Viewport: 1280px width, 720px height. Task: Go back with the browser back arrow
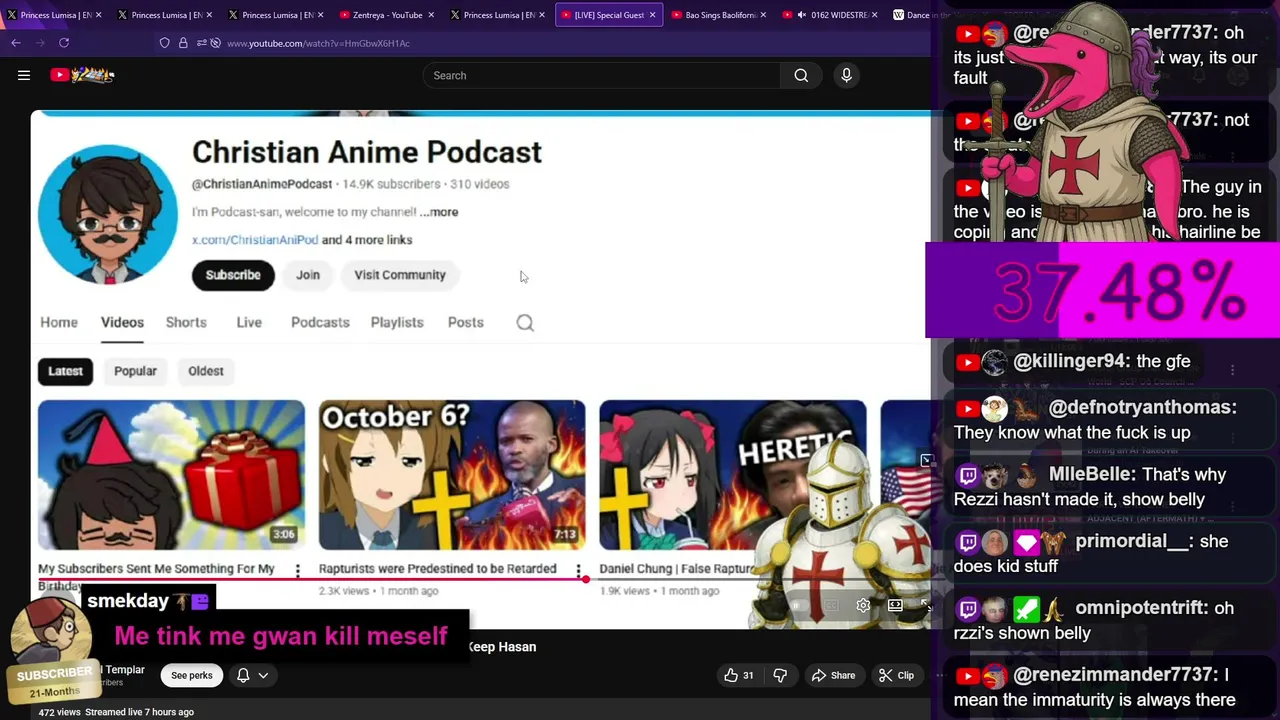(x=16, y=43)
